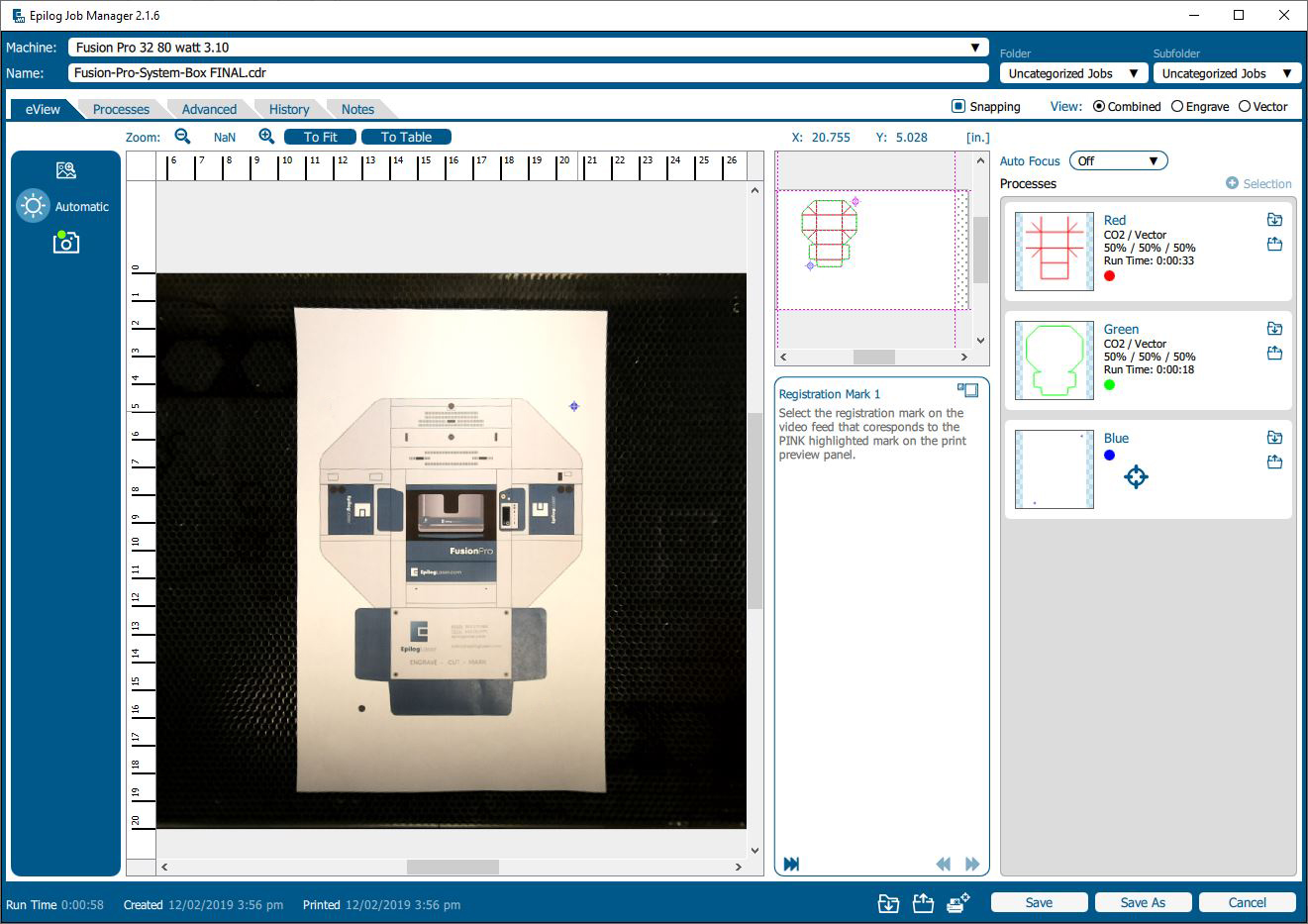Open the Advanced tab
The width and height of the screenshot is (1308, 924).
[x=209, y=109]
